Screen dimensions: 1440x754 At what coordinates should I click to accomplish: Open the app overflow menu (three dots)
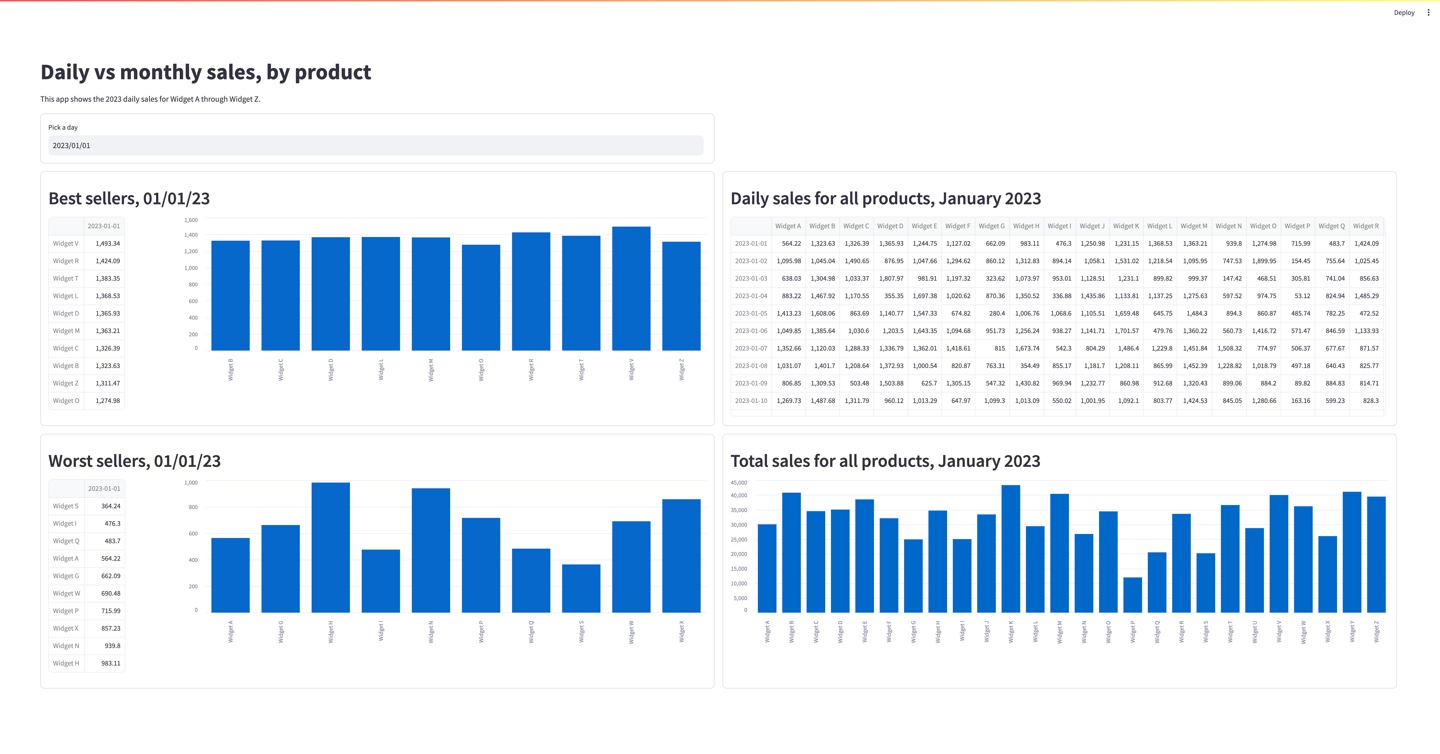click(x=1428, y=12)
